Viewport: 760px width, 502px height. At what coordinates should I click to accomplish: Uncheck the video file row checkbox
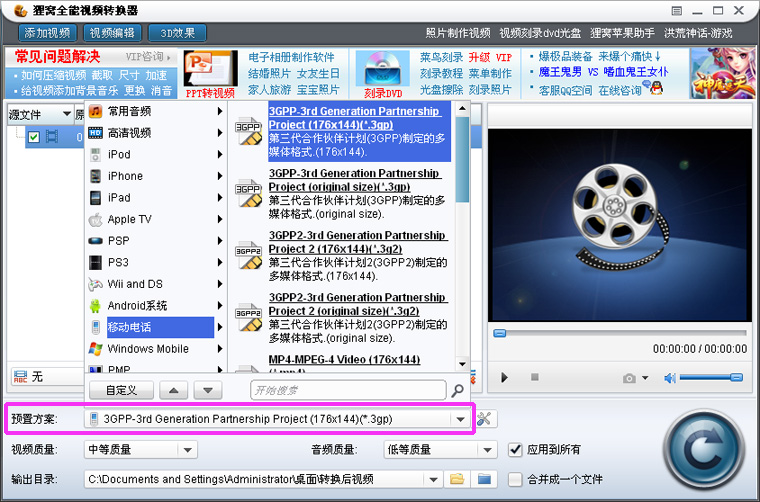click(x=33, y=137)
